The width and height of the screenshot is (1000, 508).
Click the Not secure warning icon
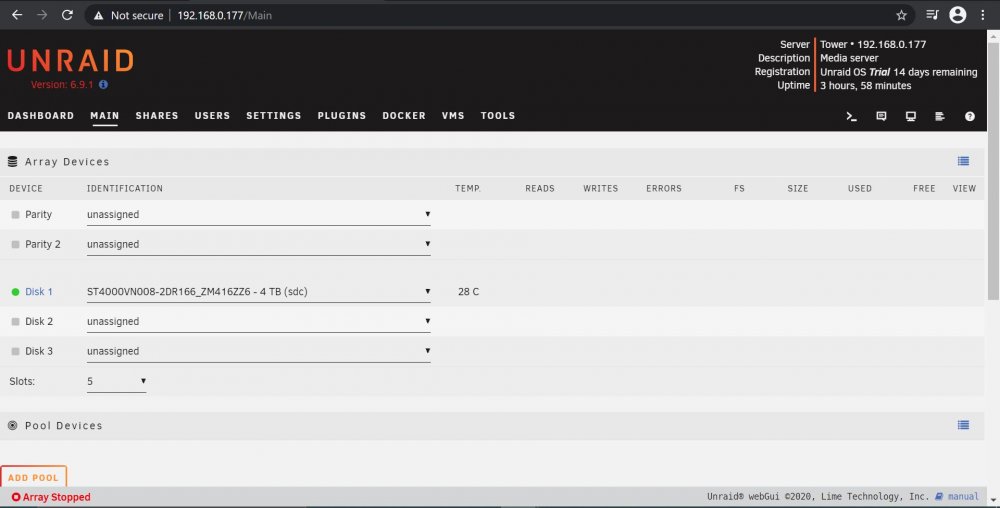pyautogui.click(x=98, y=15)
